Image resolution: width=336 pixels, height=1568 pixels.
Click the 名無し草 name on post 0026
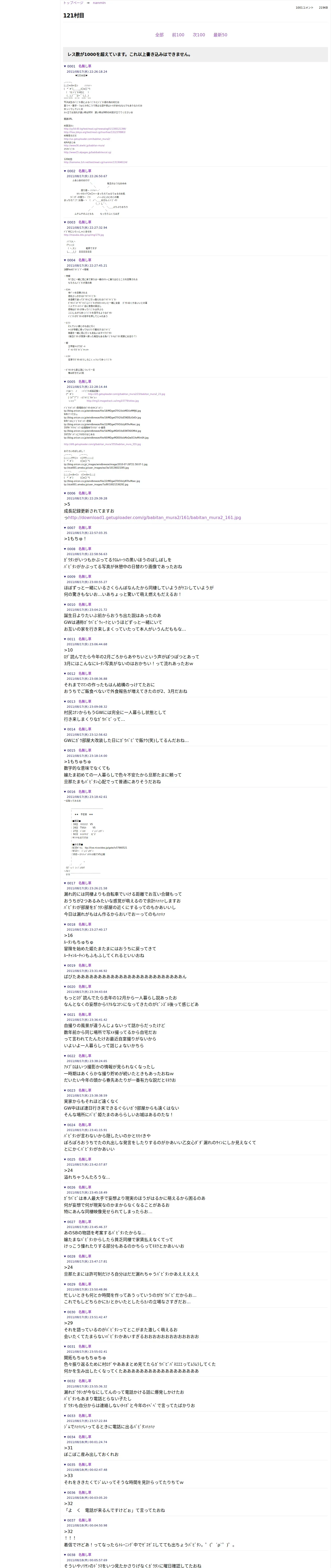(85, 1187)
